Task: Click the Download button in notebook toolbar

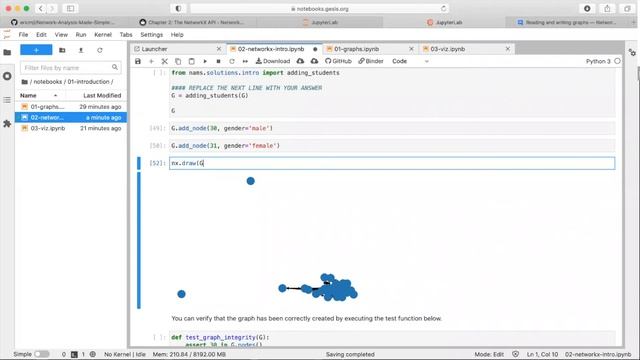Action: pos(273,61)
